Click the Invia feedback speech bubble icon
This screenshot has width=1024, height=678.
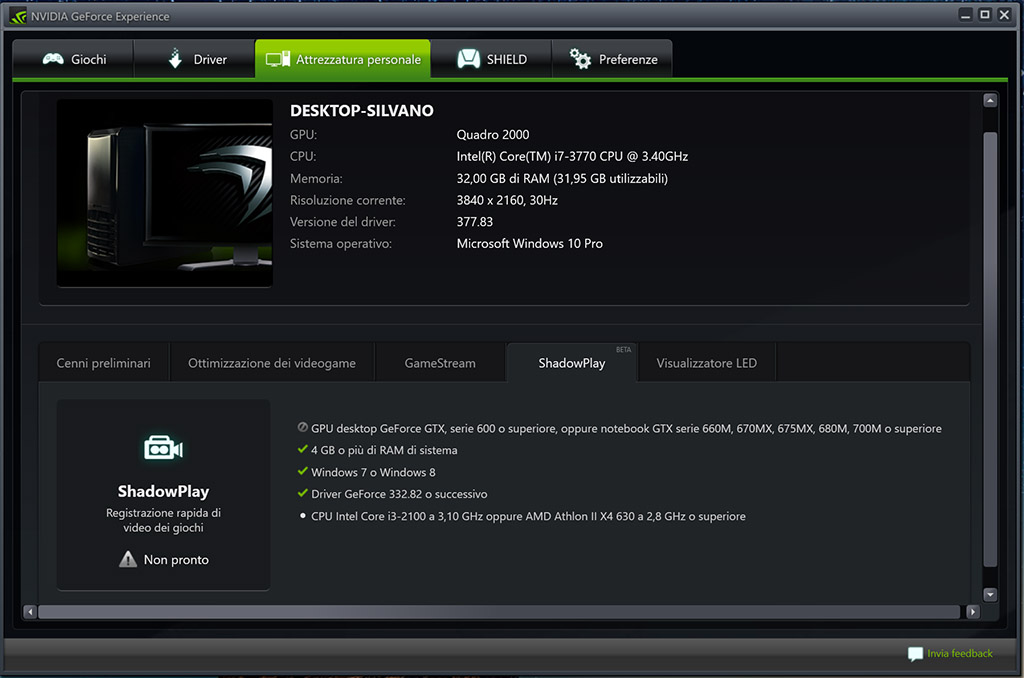point(916,654)
